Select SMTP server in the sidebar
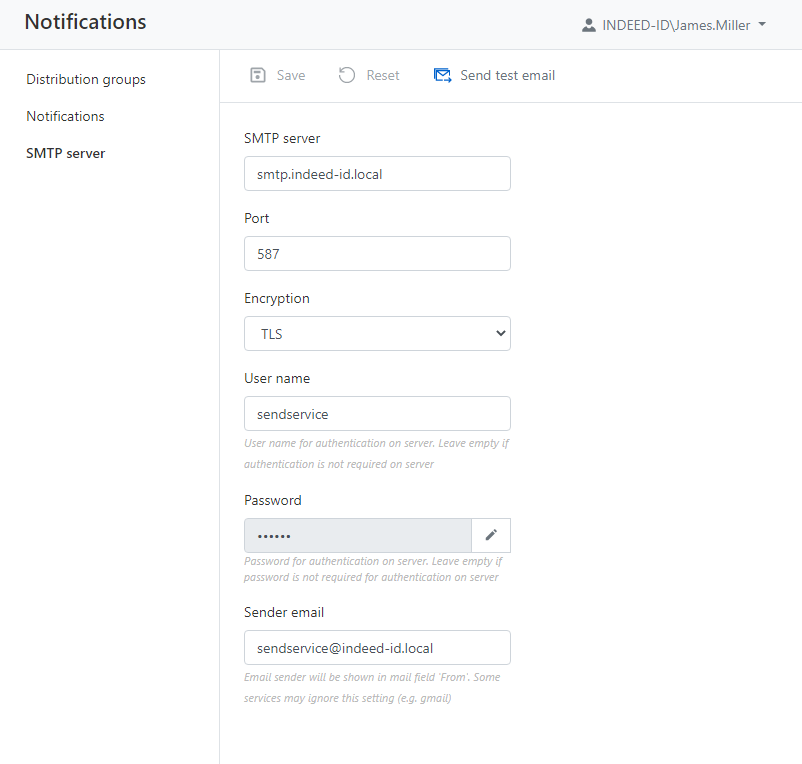802x764 pixels. 66,153
